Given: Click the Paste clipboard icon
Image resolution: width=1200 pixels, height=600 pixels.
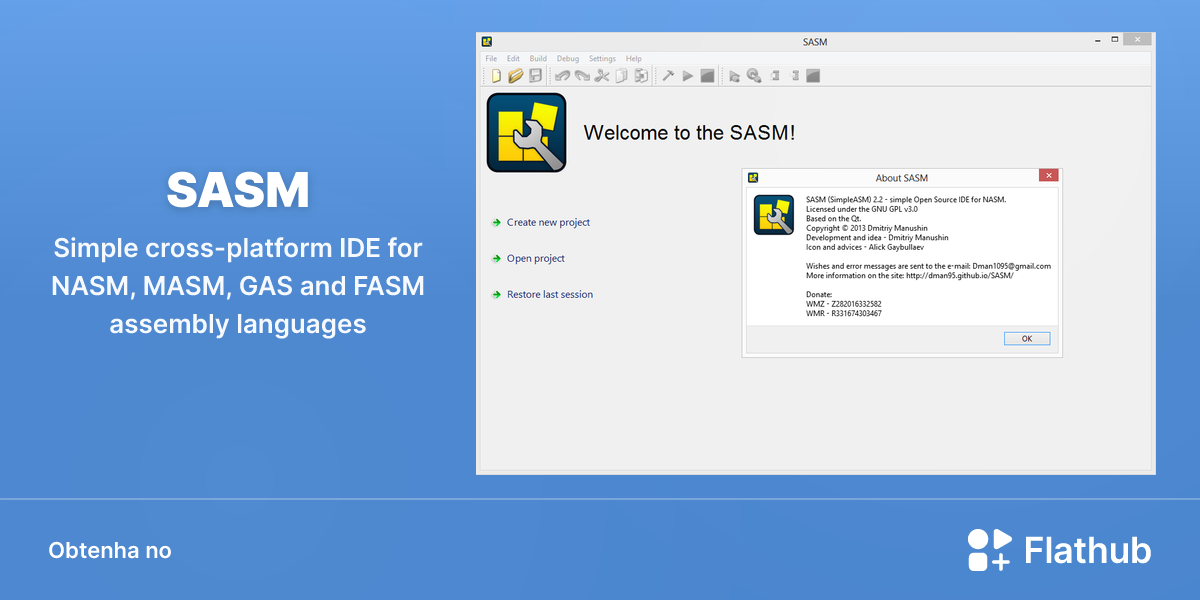Looking at the screenshot, I should [641, 75].
